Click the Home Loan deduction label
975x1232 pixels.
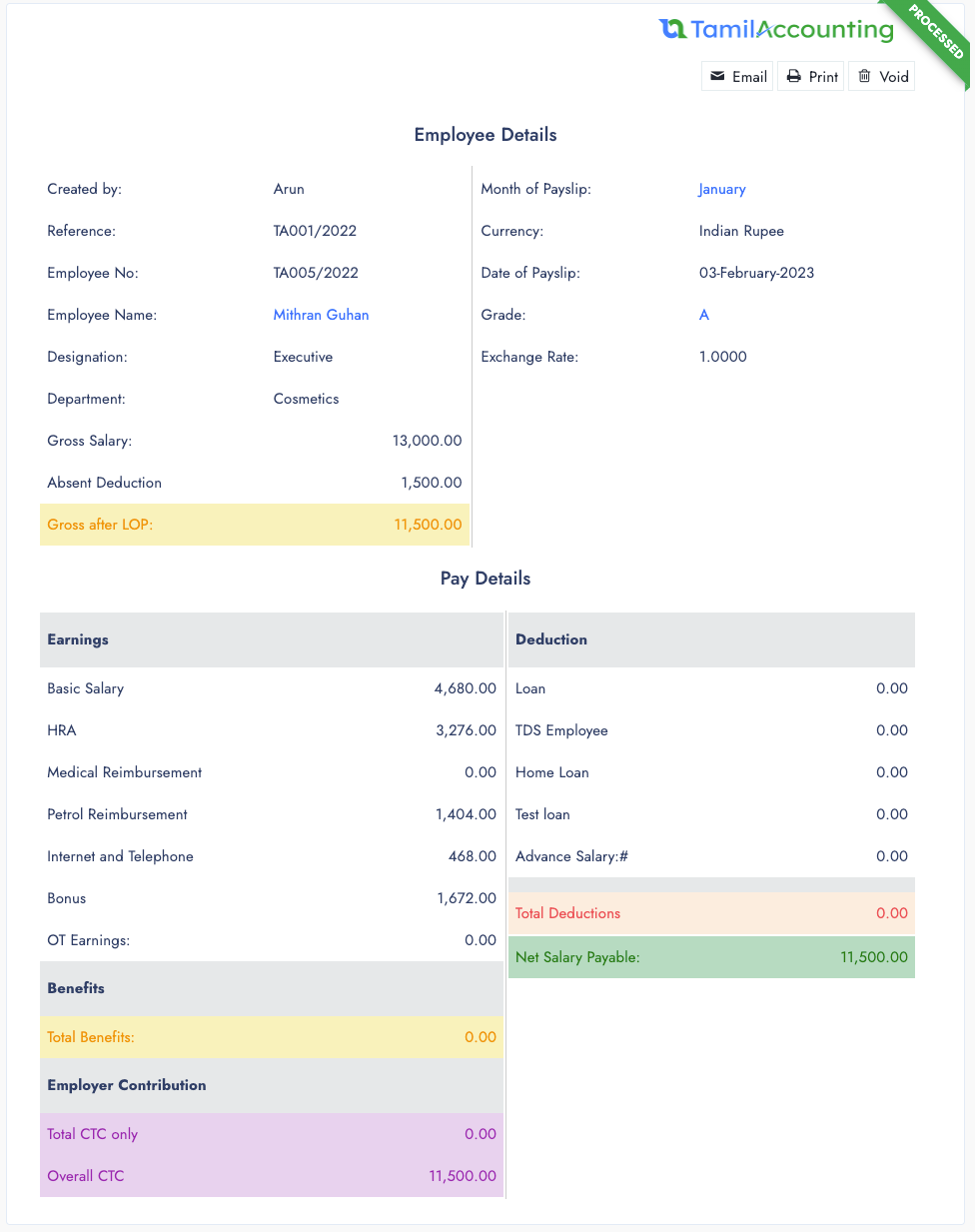552,772
